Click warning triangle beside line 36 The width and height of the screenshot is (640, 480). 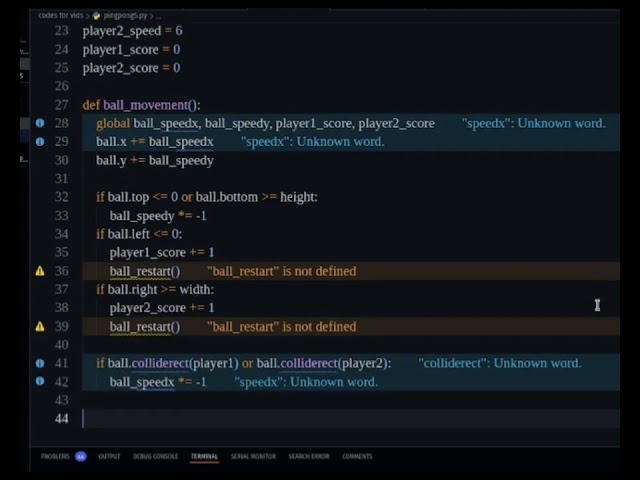[40, 271]
